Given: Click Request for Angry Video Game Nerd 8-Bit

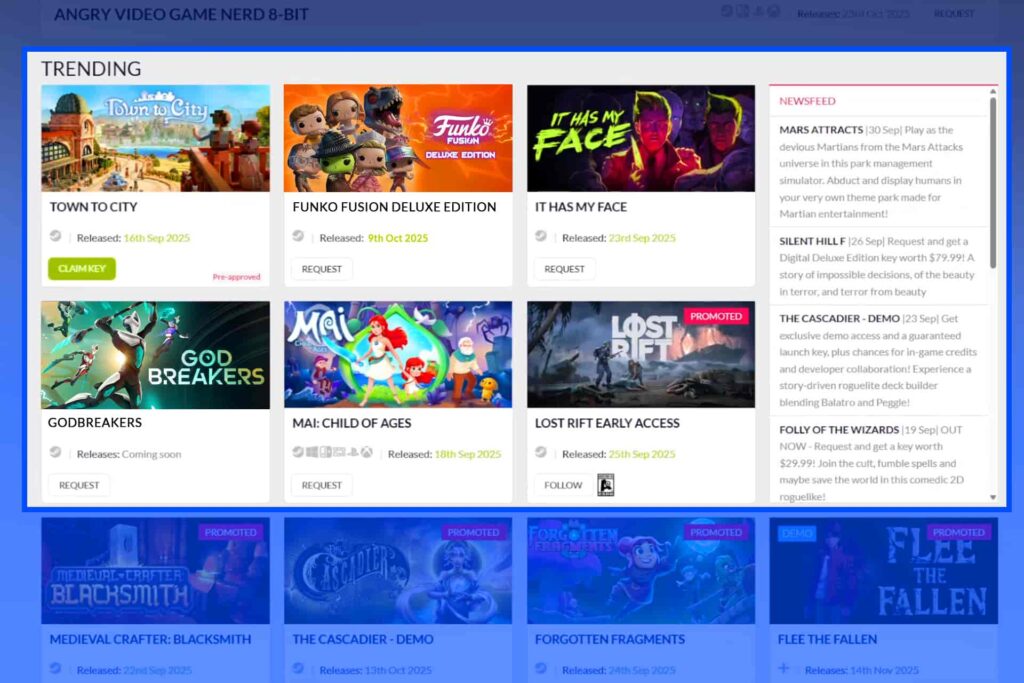Looking at the screenshot, I should coord(953,14).
